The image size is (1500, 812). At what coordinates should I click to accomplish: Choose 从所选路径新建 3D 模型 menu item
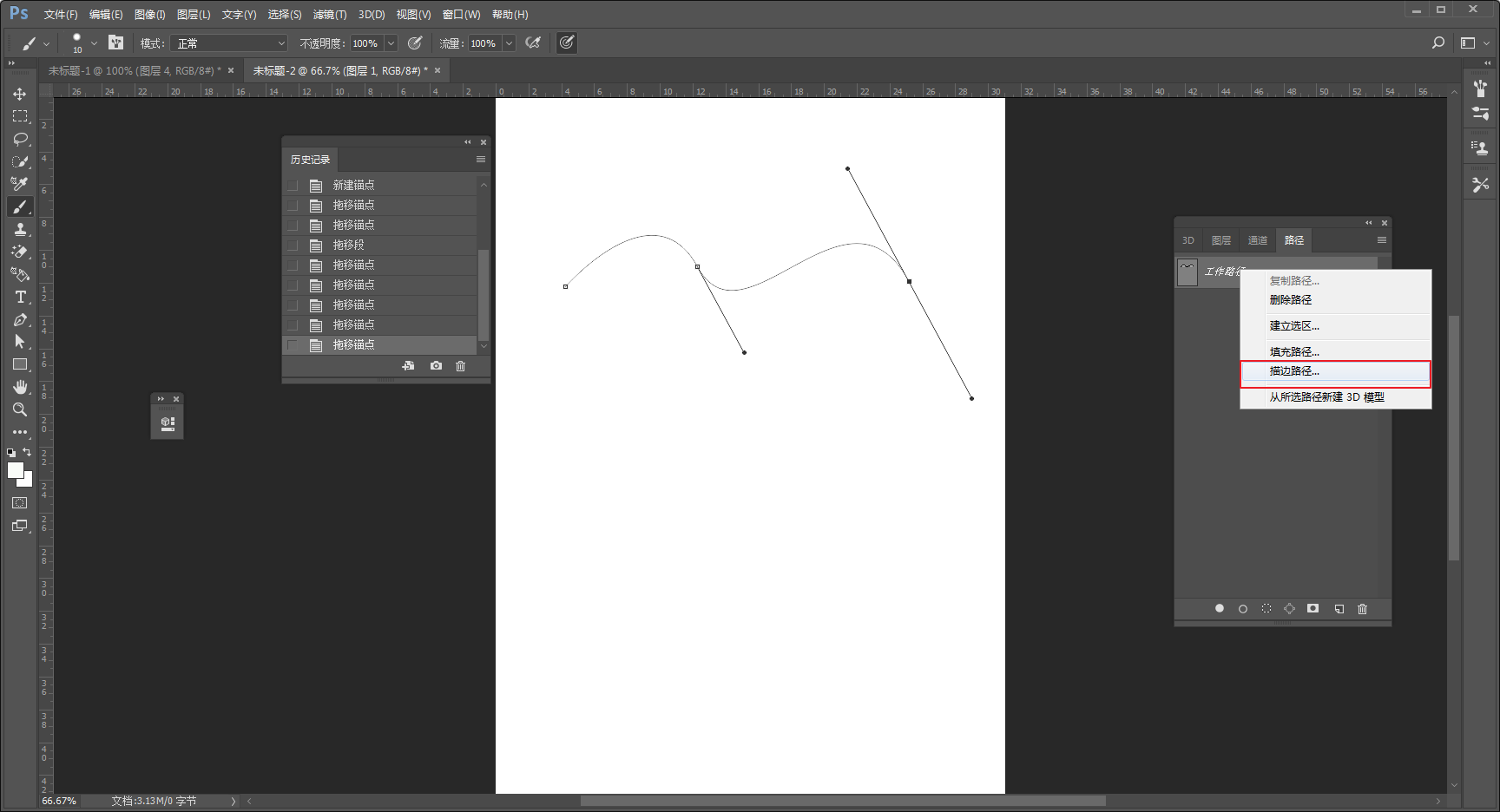click(x=1335, y=397)
